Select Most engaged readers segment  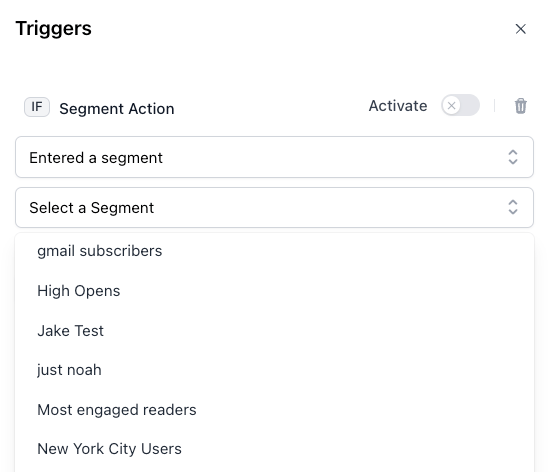pyautogui.click(x=274, y=410)
